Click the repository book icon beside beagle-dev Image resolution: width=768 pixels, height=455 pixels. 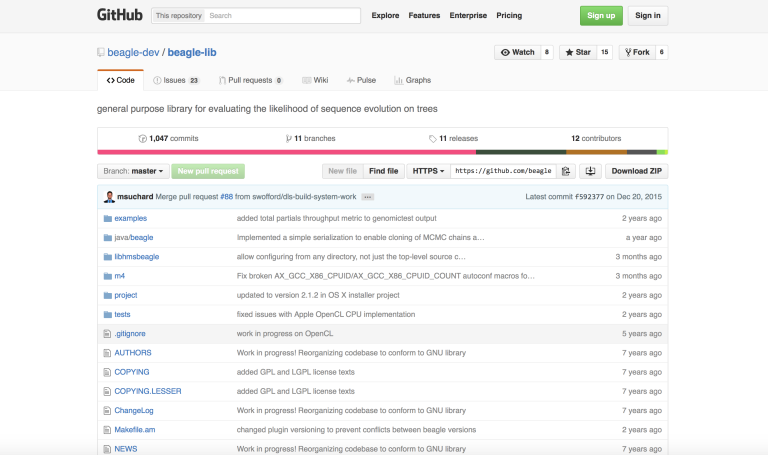click(101, 52)
